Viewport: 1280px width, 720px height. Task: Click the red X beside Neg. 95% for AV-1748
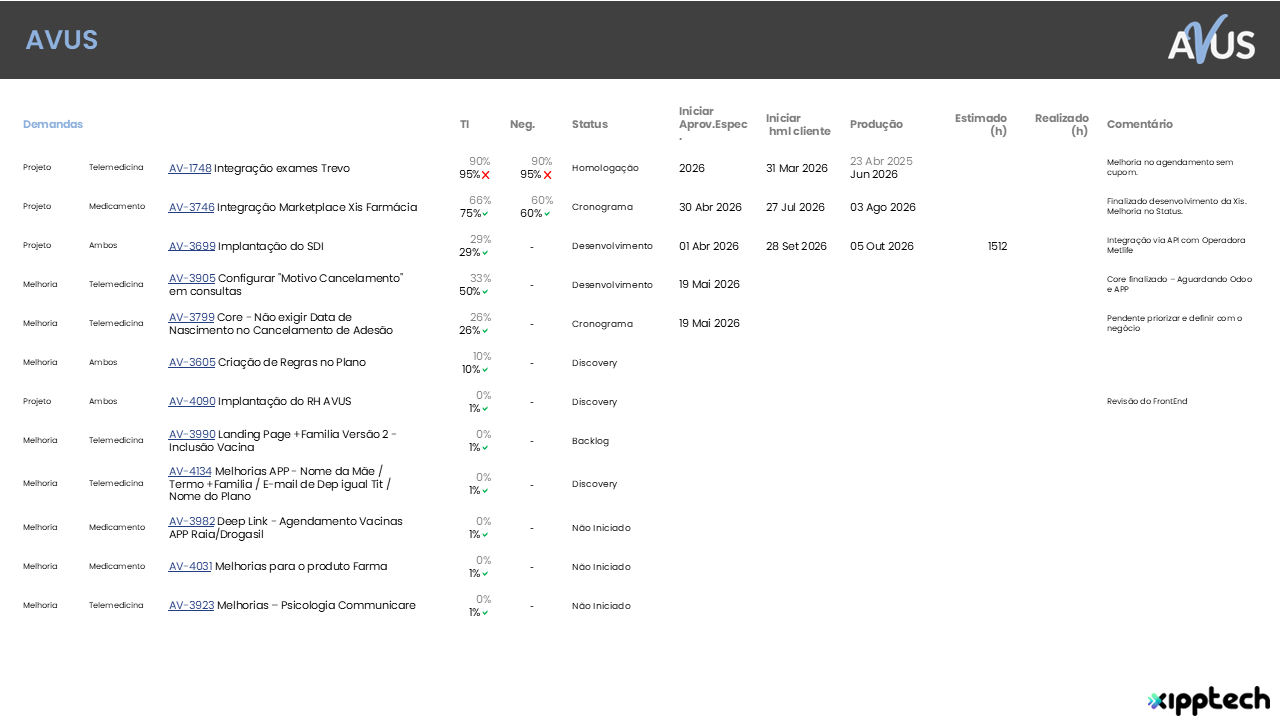click(547, 175)
